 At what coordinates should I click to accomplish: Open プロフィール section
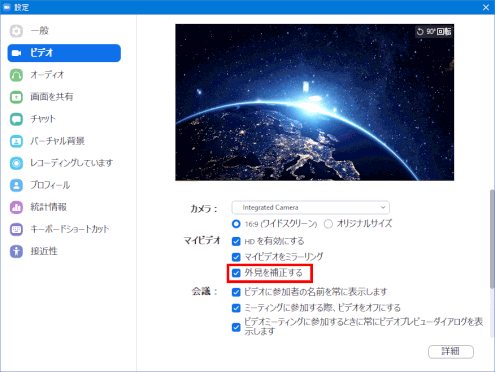64,185
